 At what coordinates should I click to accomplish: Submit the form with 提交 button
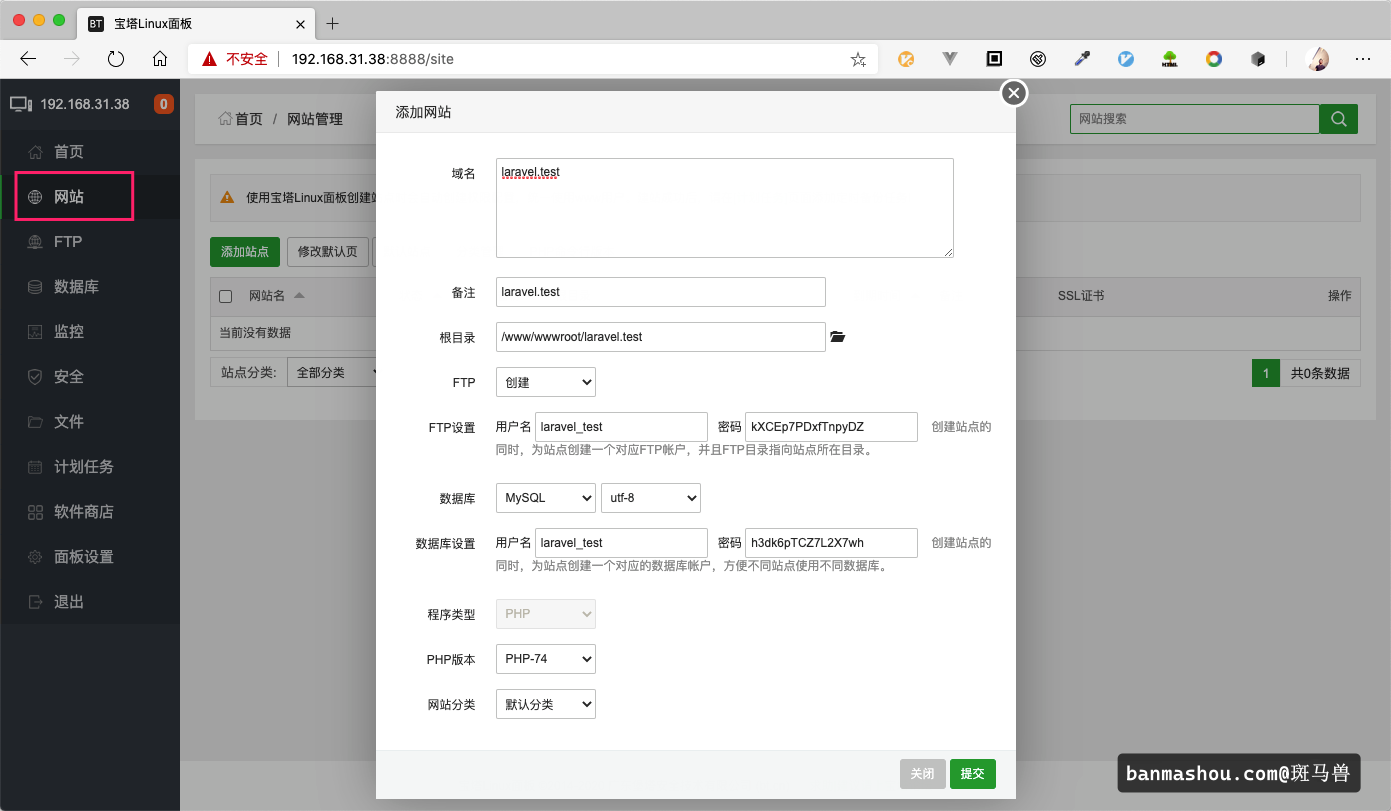973,774
